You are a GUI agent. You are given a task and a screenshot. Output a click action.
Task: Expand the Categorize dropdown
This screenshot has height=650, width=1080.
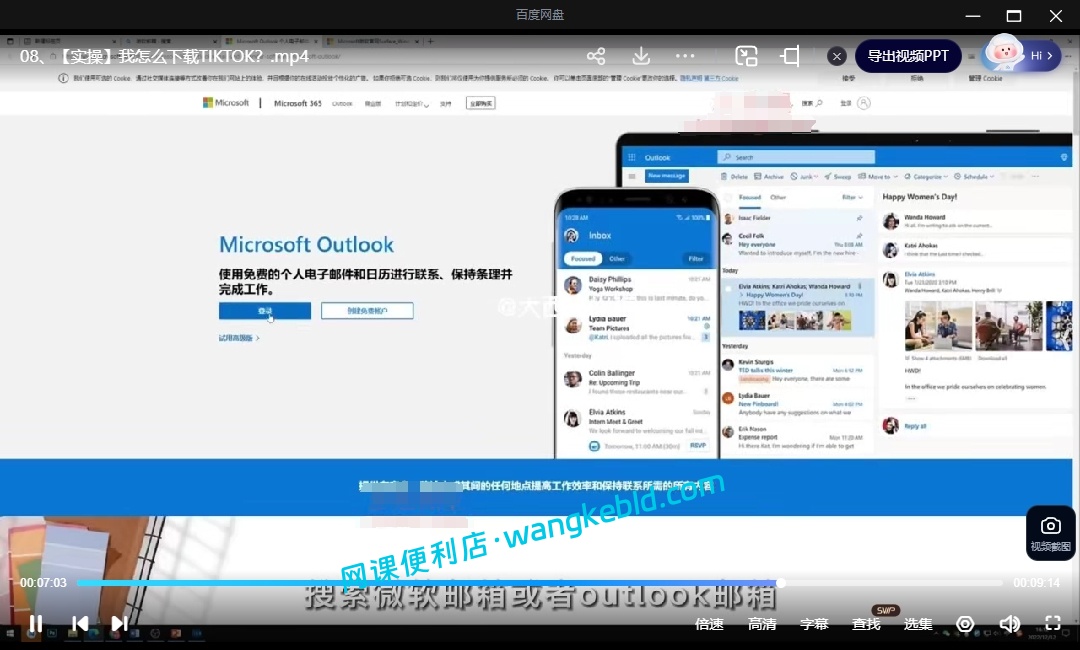click(x=926, y=177)
